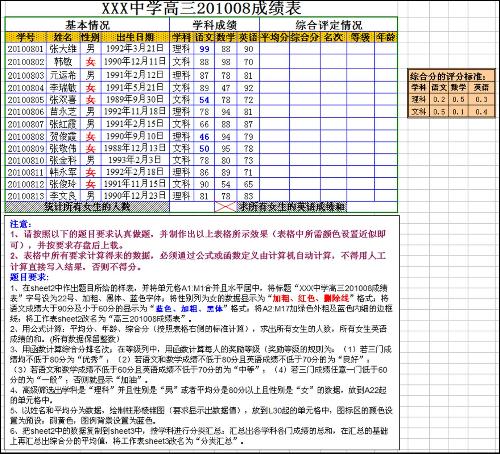
Task: Select the 年龄 column header
Action: tap(386, 37)
